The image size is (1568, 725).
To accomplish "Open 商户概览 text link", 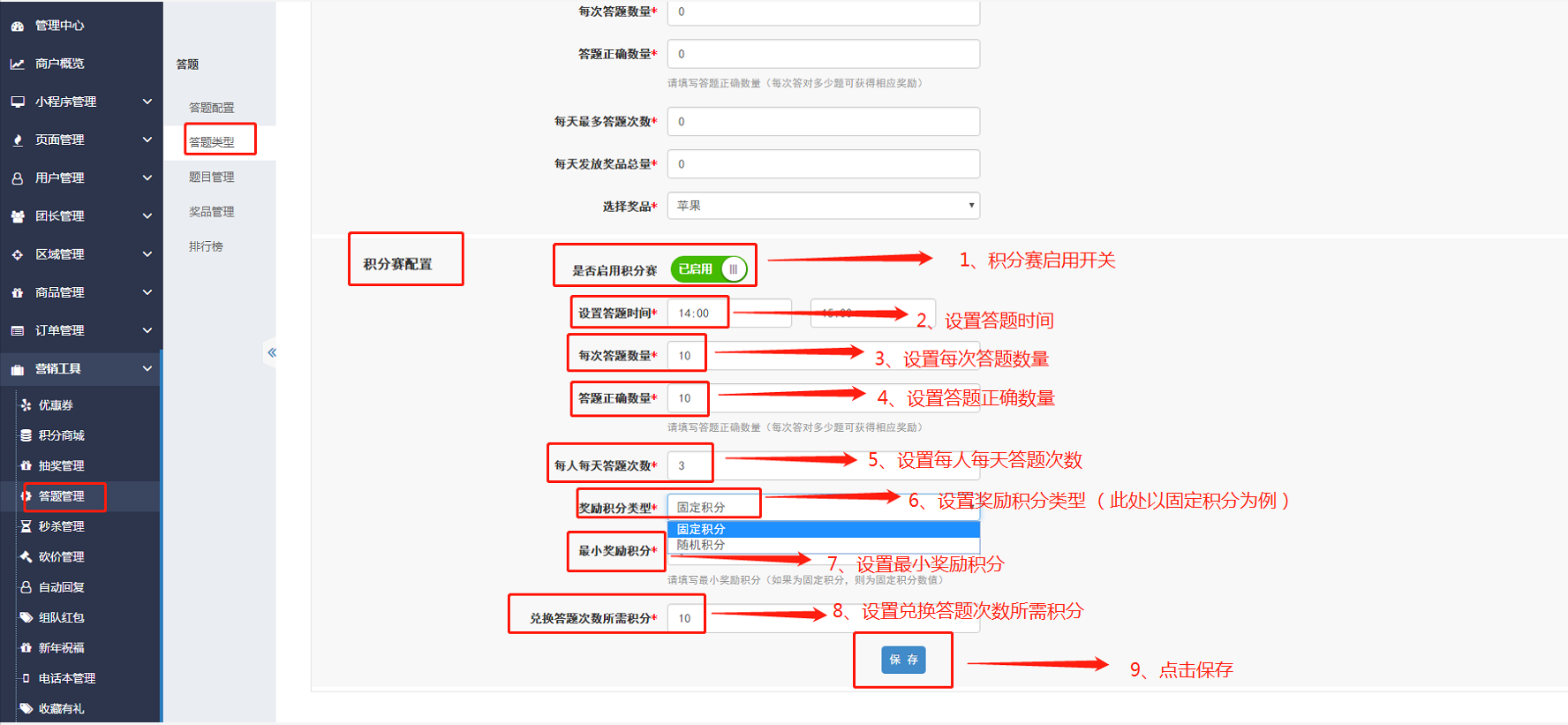I will click(60, 64).
